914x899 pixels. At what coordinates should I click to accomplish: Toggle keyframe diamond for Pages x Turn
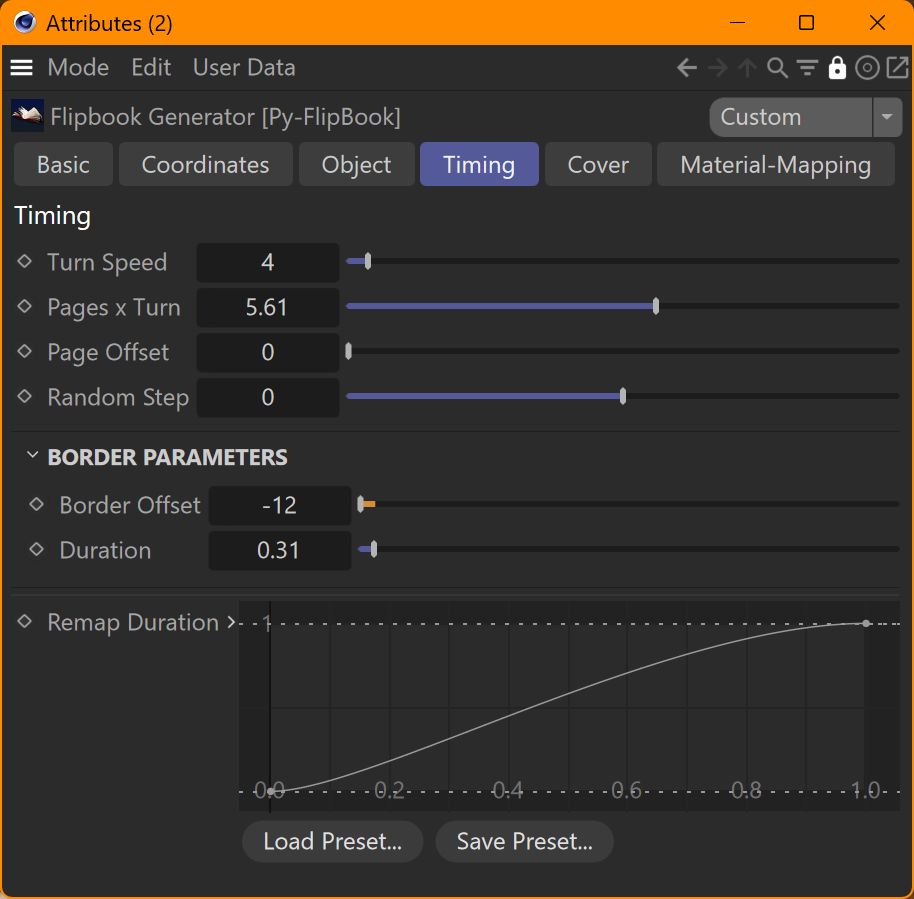click(x=24, y=306)
